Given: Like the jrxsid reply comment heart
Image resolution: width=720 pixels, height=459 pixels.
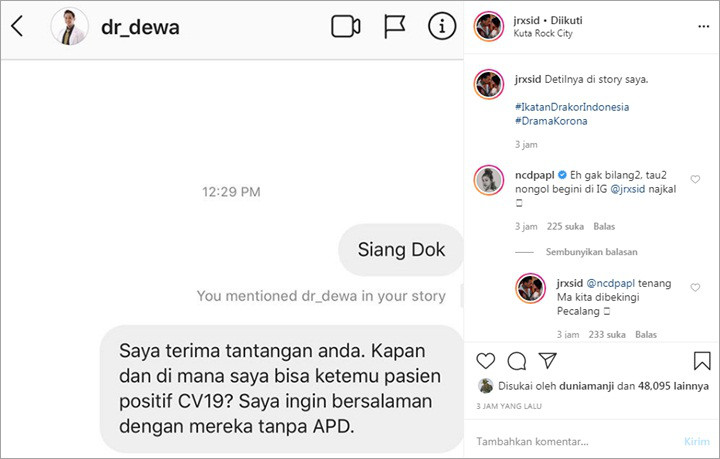Looking at the screenshot, I should (695, 288).
